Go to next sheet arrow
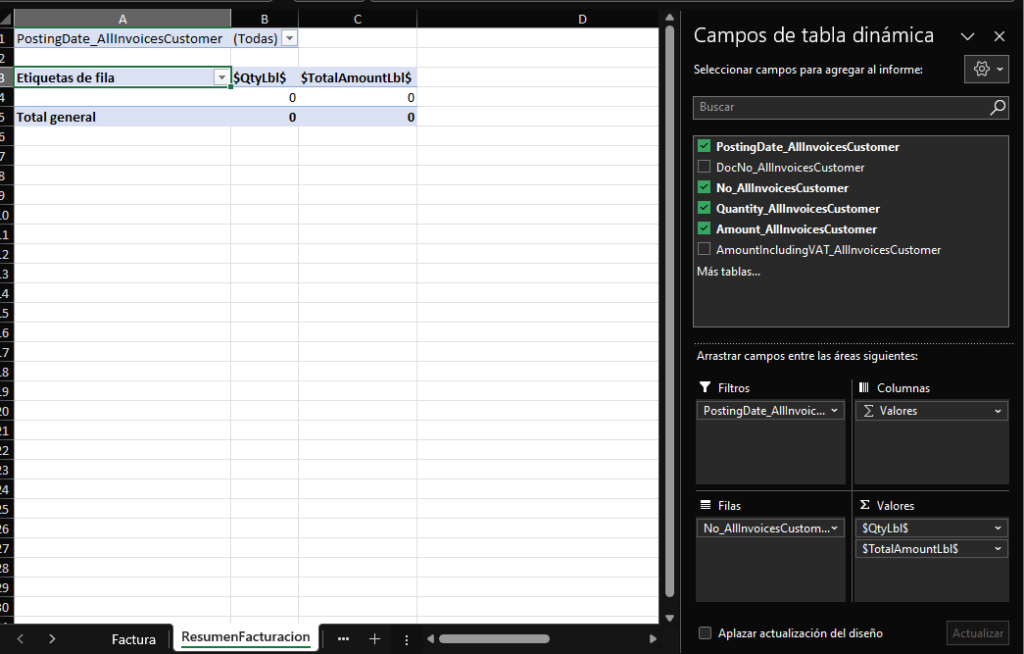This screenshot has width=1024, height=654. click(x=52, y=639)
